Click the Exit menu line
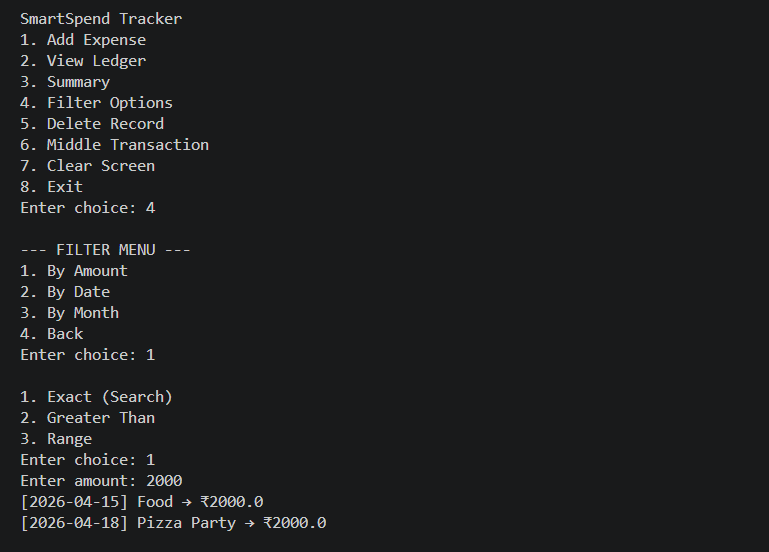The width and height of the screenshot is (769, 552). [x=52, y=187]
